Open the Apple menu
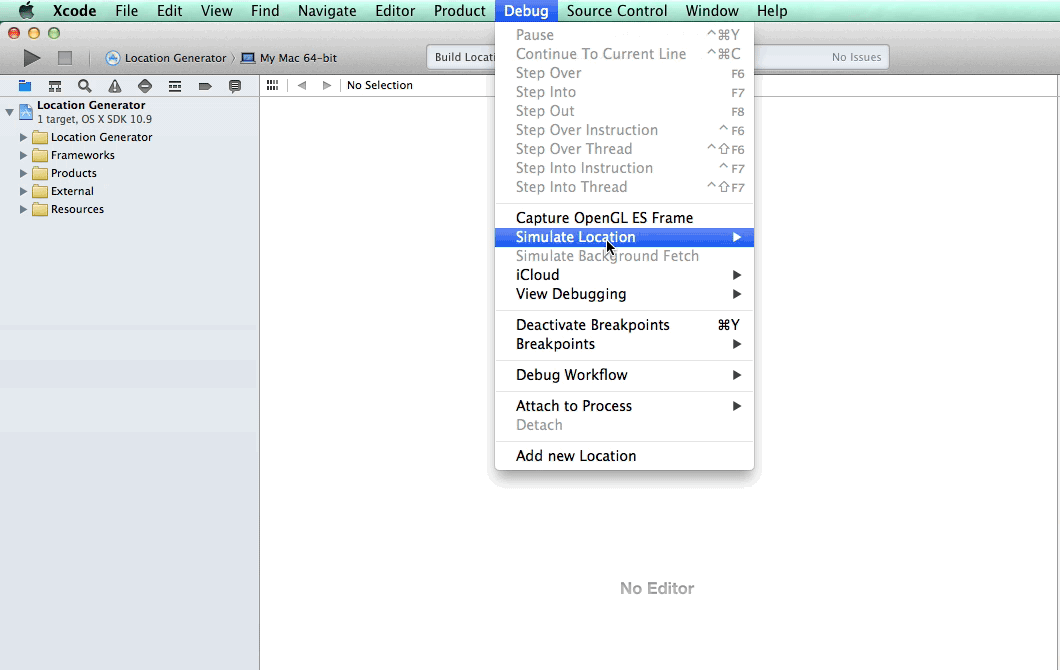The height and width of the screenshot is (670, 1060). click(26, 11)
